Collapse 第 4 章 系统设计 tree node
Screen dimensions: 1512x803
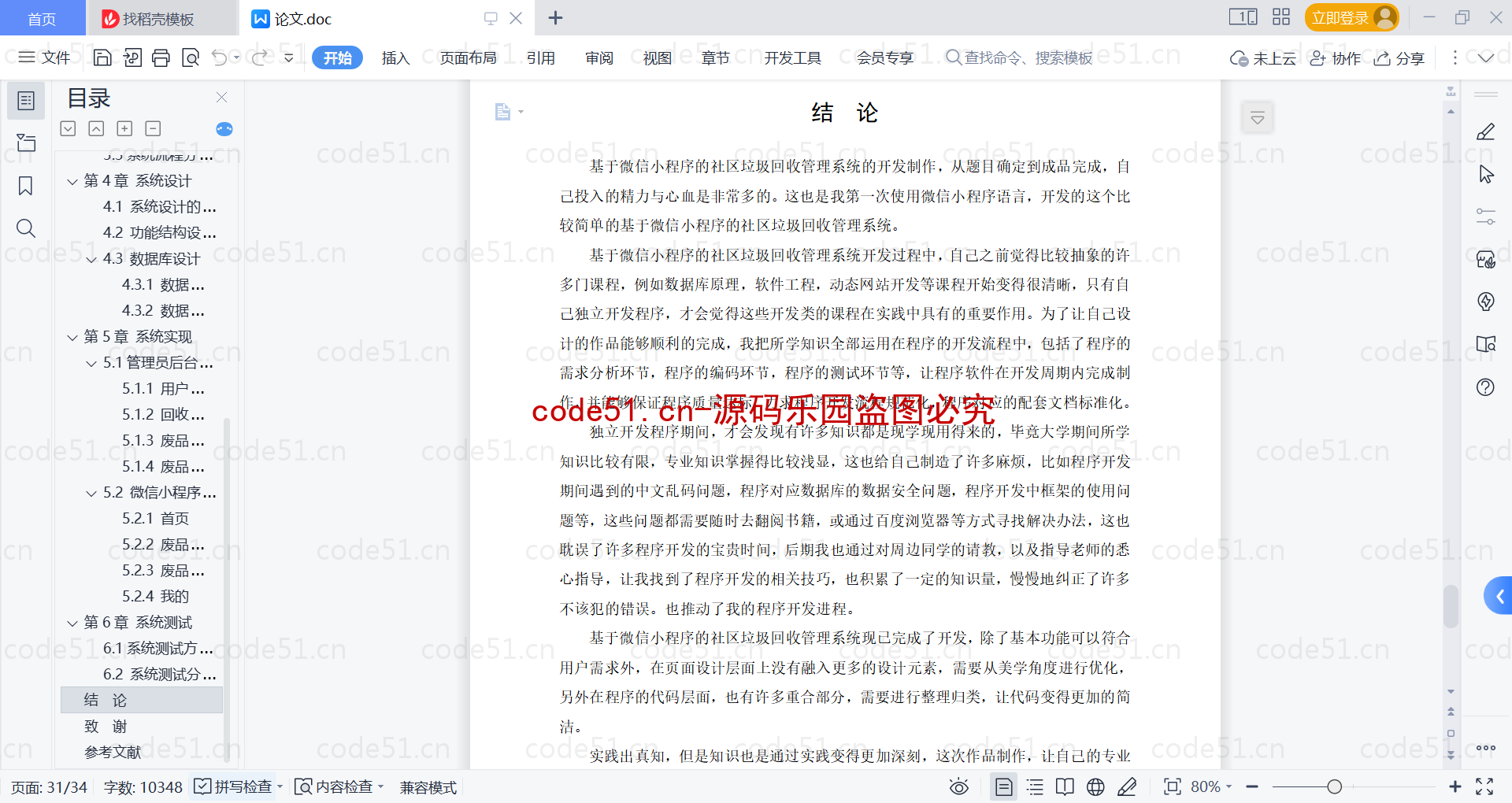(x=72, y=182)
